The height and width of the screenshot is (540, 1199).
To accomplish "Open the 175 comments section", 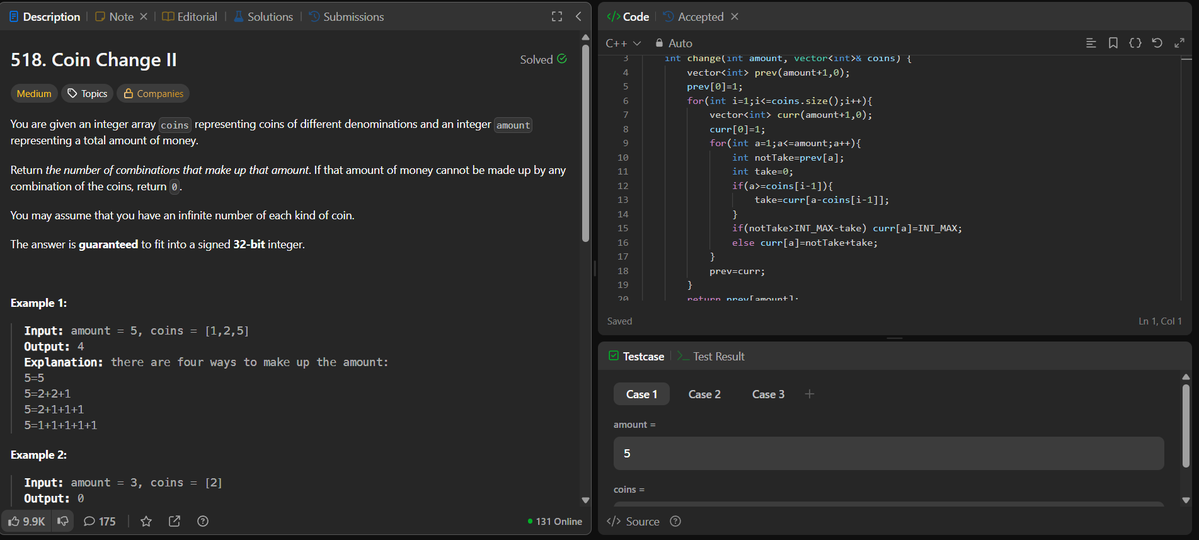I will [99, 522].
